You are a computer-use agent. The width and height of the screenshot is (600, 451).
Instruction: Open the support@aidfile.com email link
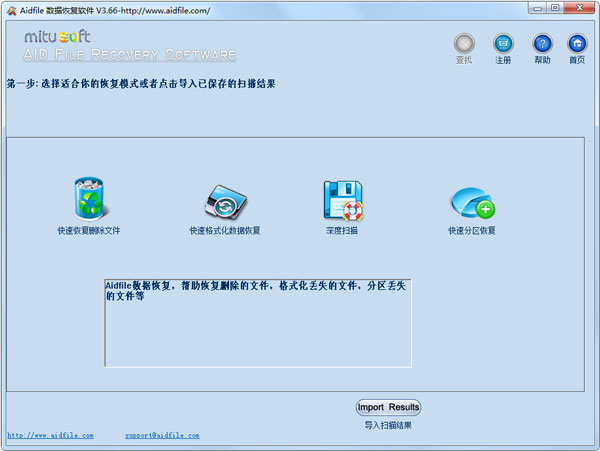coord(162,435)
